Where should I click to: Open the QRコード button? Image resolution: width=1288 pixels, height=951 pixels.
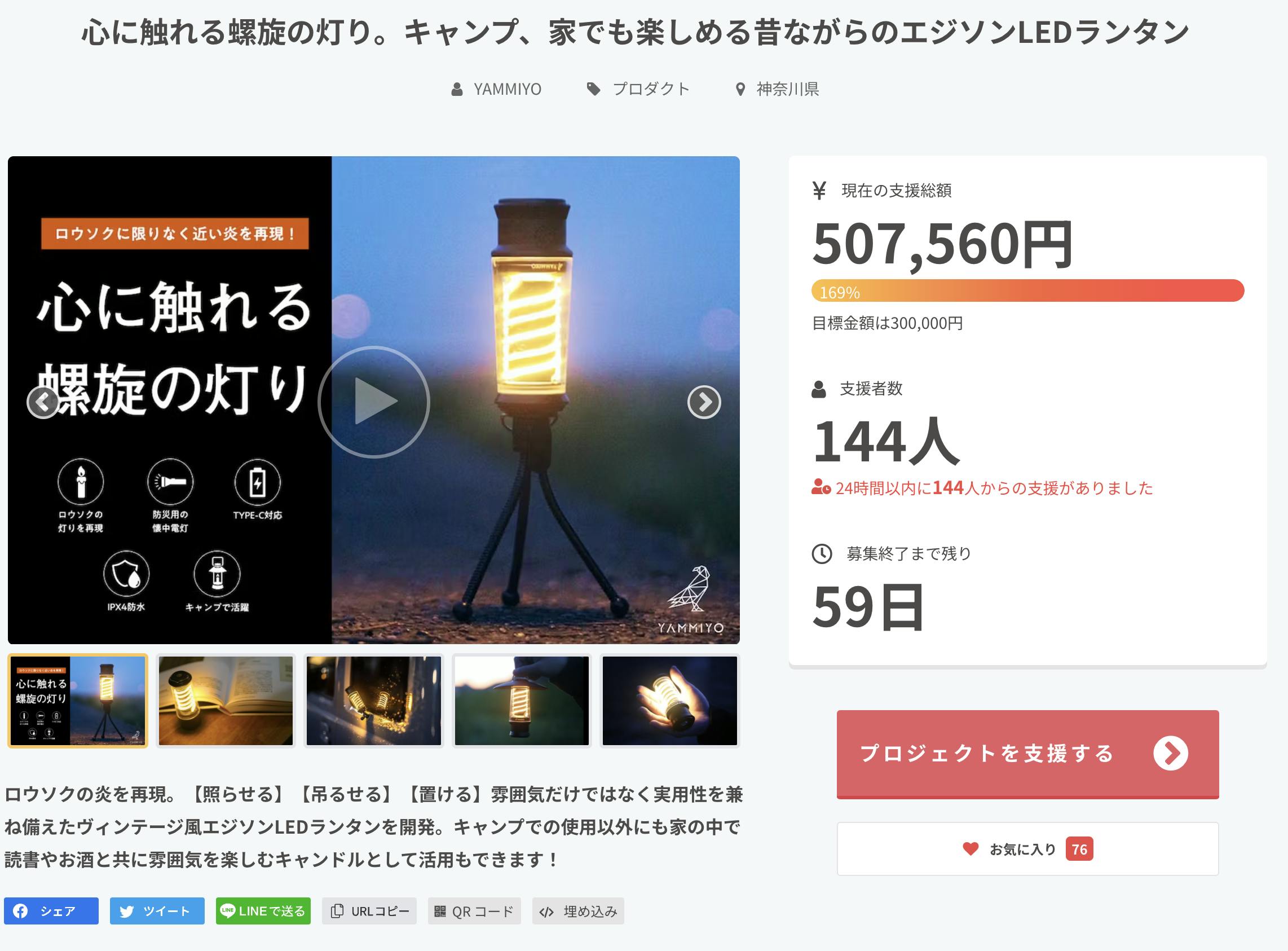[x=474, y=911]
